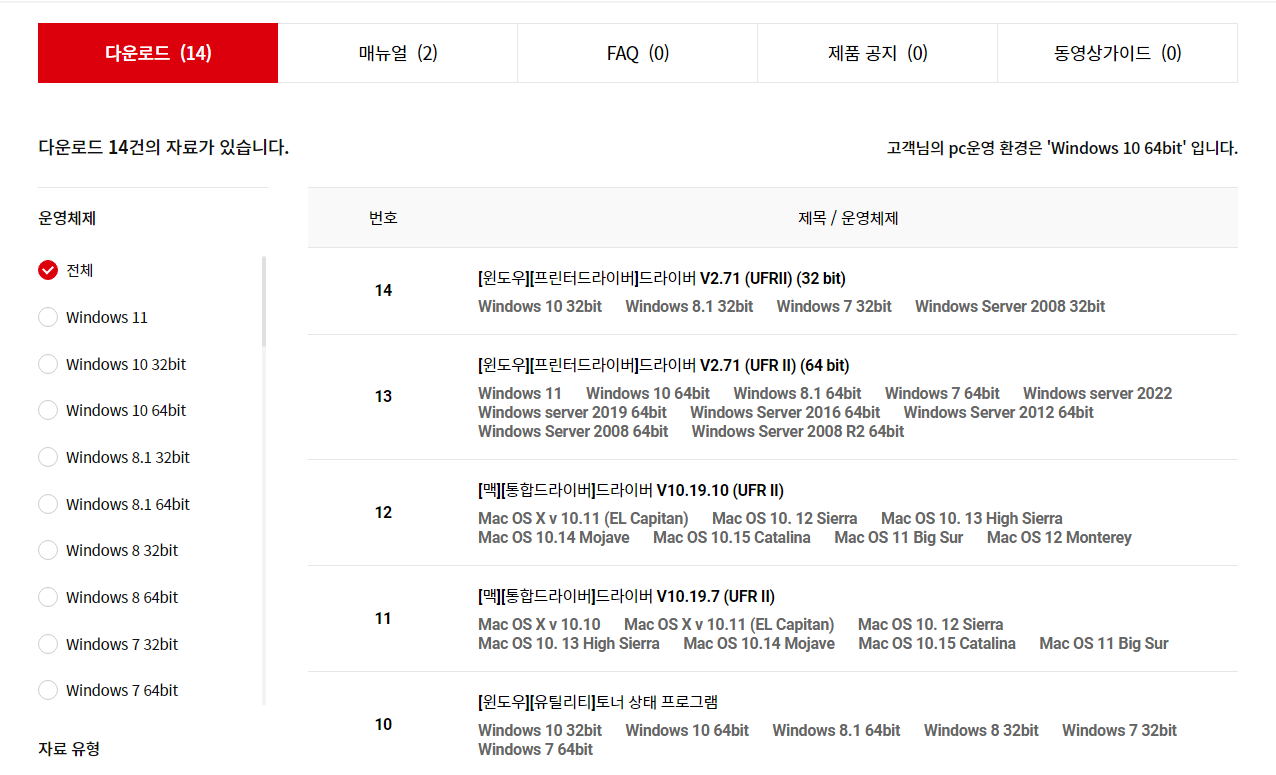Viewport: 1276px width, 775px height.
Task: Open Mac driver V10.19.10 (UFR II) entry
Action: (x=631, y=490)
